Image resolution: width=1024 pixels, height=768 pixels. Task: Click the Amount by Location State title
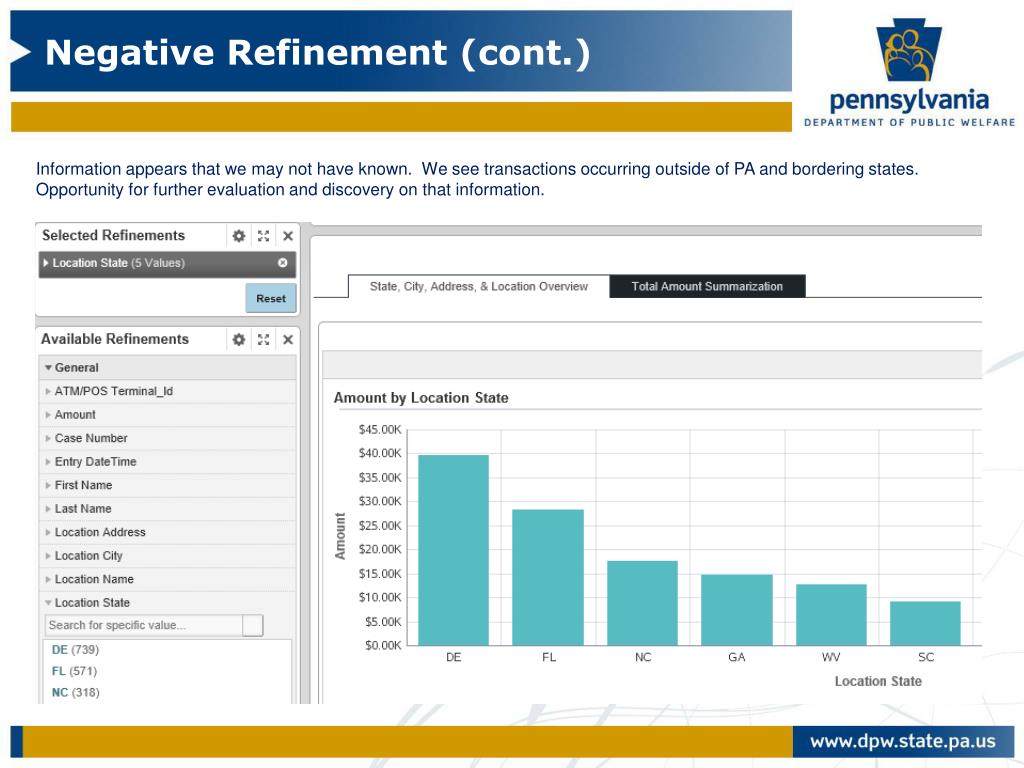click(421, 398)
